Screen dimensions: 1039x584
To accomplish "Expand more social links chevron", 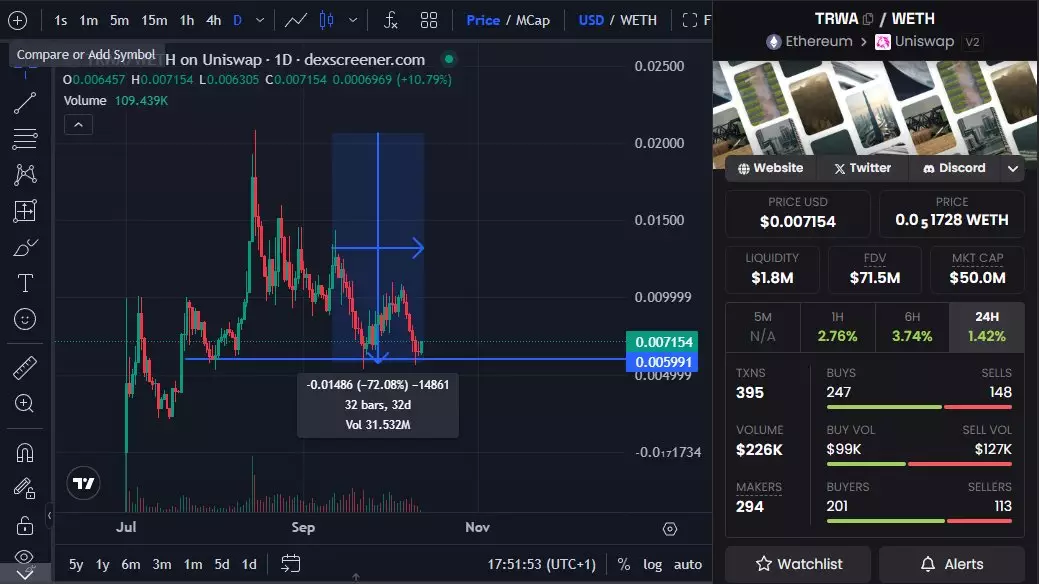I will [1013, 169].
